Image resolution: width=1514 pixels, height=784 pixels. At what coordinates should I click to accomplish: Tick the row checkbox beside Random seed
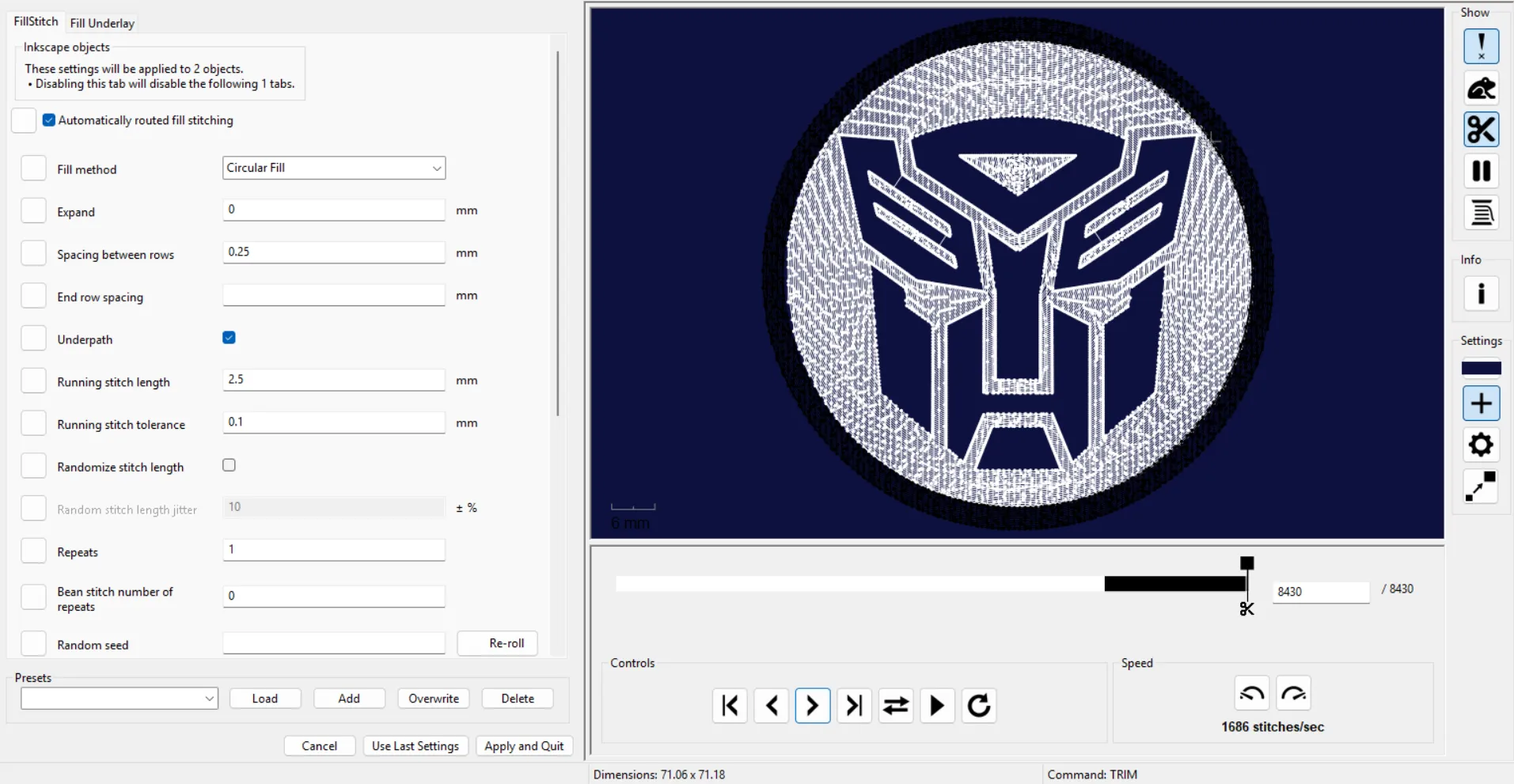(33, 644)
